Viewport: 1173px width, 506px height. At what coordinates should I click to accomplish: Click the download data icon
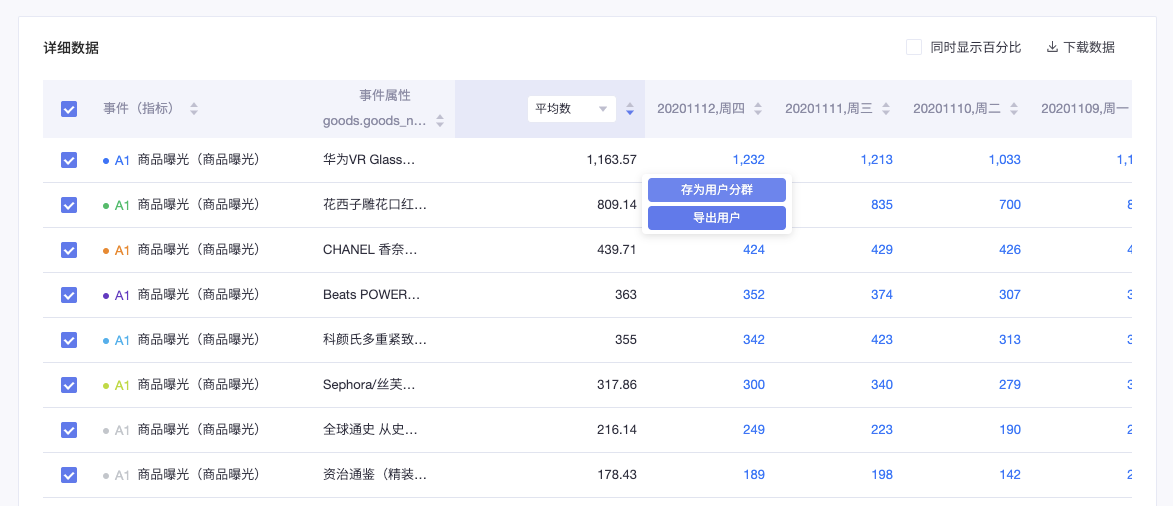1052,47
